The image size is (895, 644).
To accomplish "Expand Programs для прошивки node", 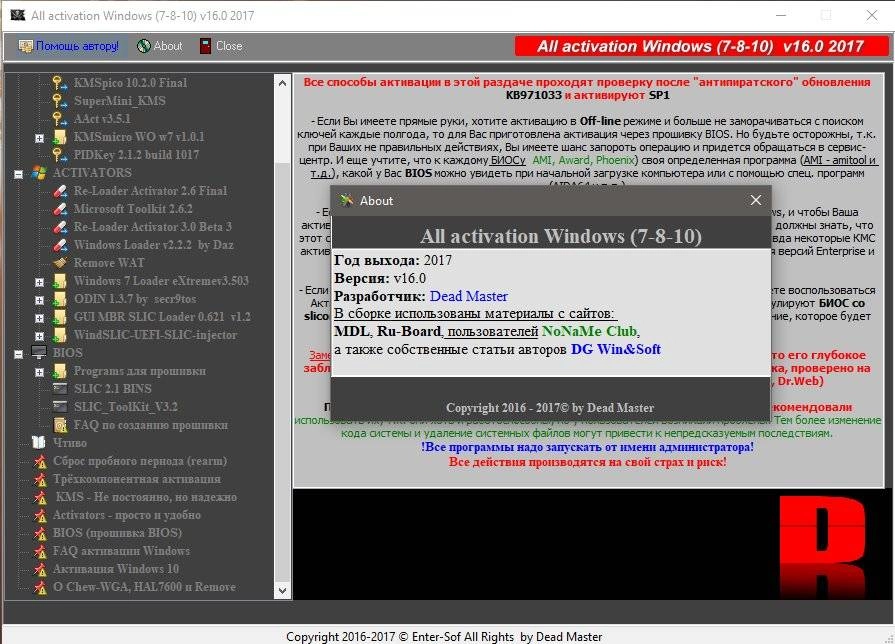I will coord(39,372).
